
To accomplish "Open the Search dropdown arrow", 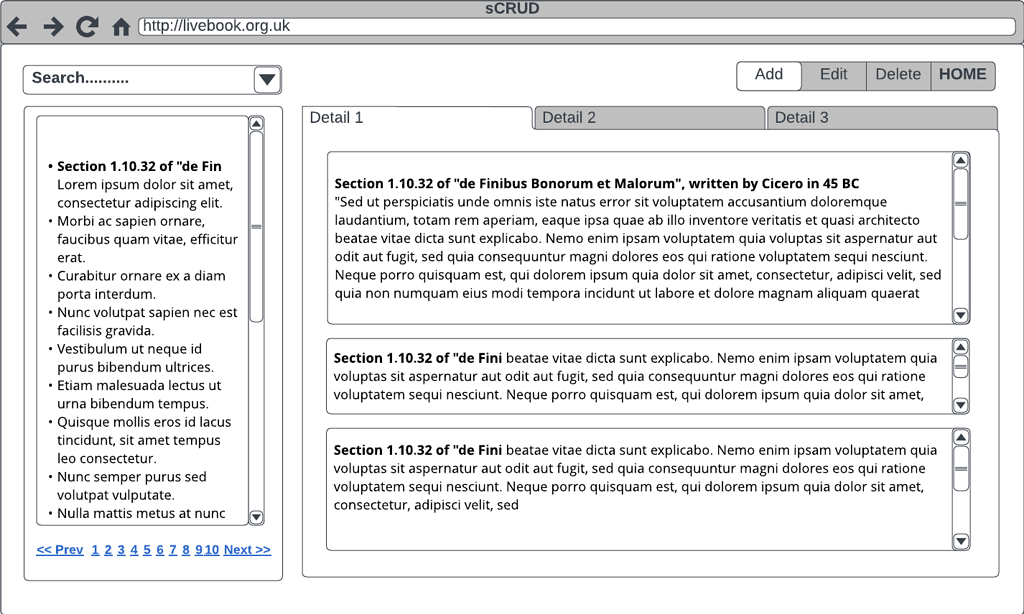I will (266, 80).
